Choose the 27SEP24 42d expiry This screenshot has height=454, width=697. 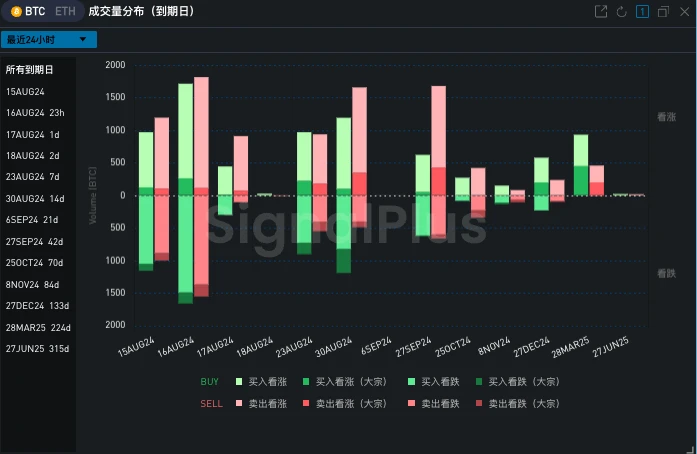coord(35,241)
